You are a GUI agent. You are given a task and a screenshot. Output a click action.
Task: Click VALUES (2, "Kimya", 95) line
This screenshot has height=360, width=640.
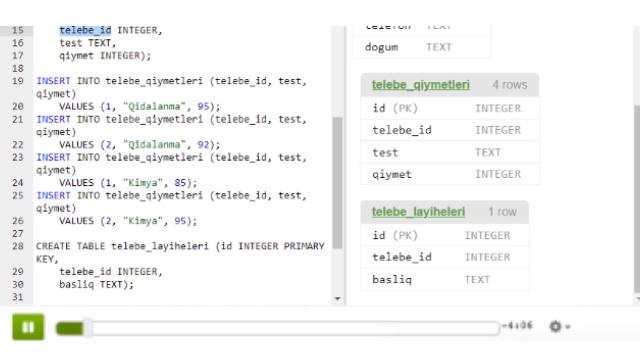[x=128, y=221]
